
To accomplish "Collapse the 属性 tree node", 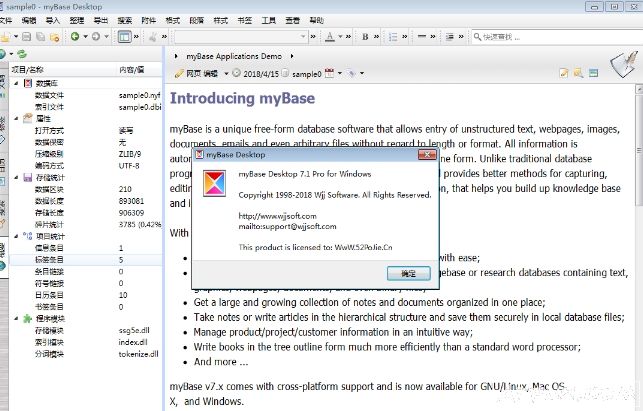I will (16, 119).
